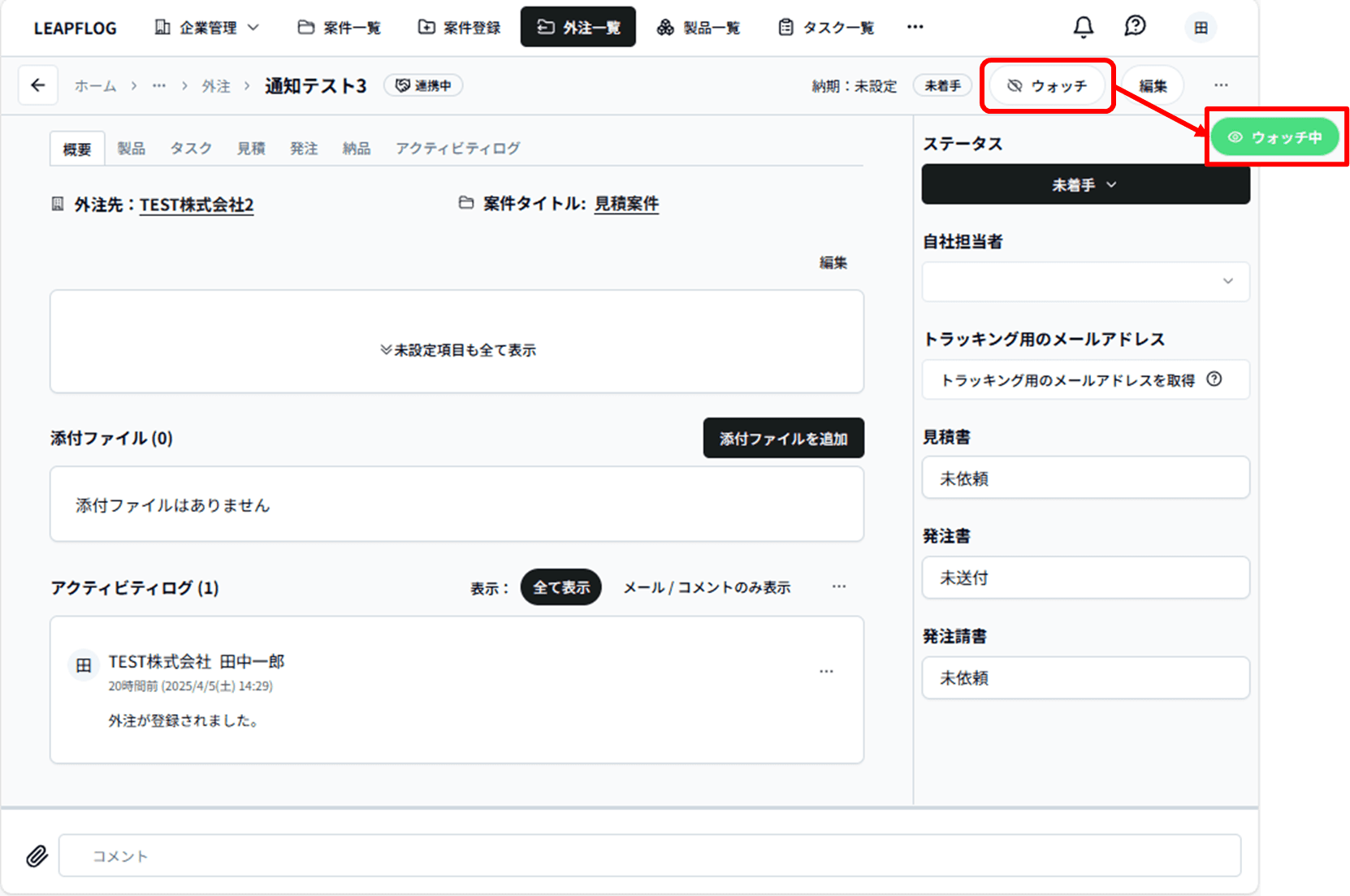Open 外注一覧 in navigation
Screen dimensions: 1350x896
[578, 28]
